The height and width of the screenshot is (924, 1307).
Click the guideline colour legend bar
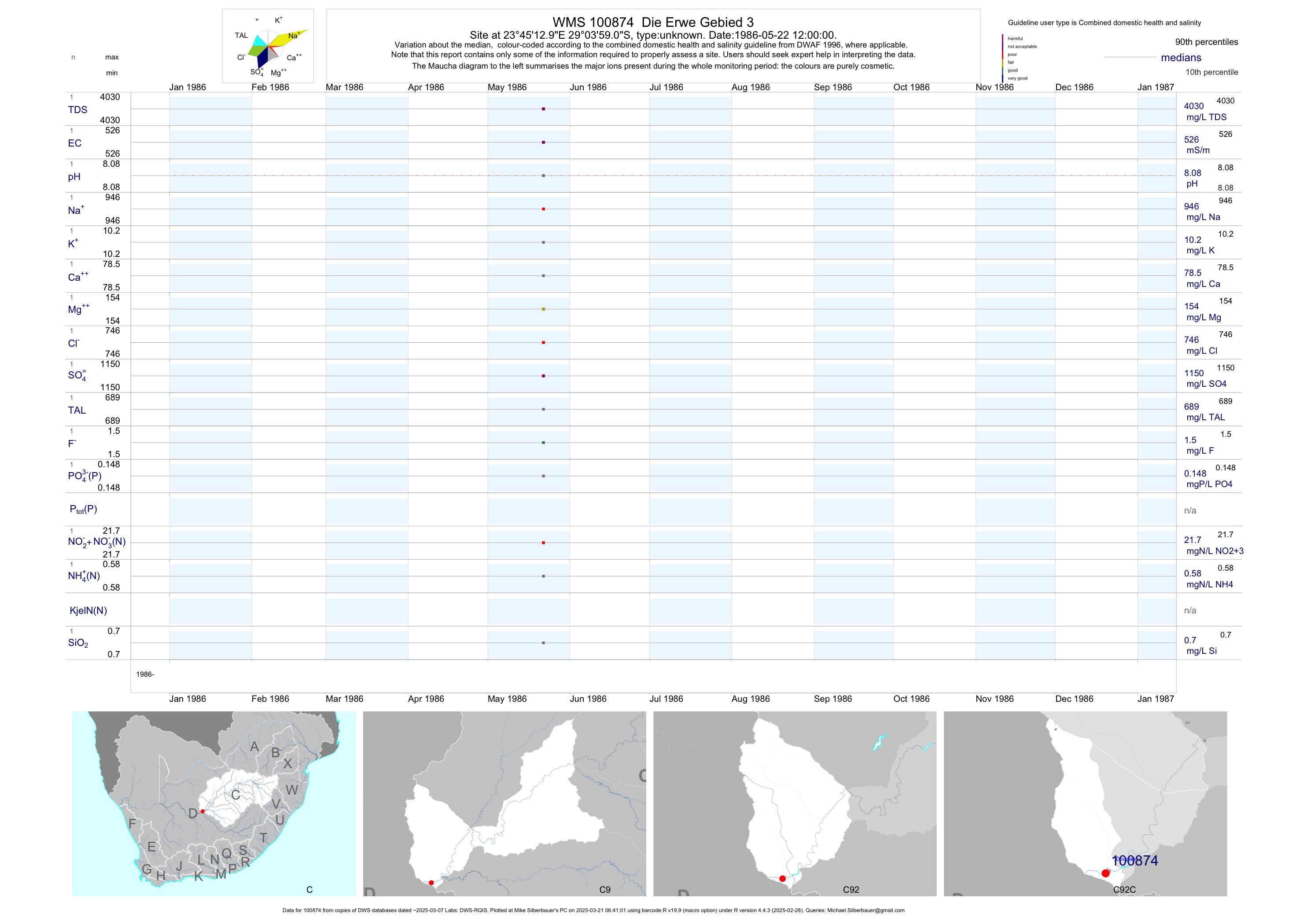[1002, 58]
